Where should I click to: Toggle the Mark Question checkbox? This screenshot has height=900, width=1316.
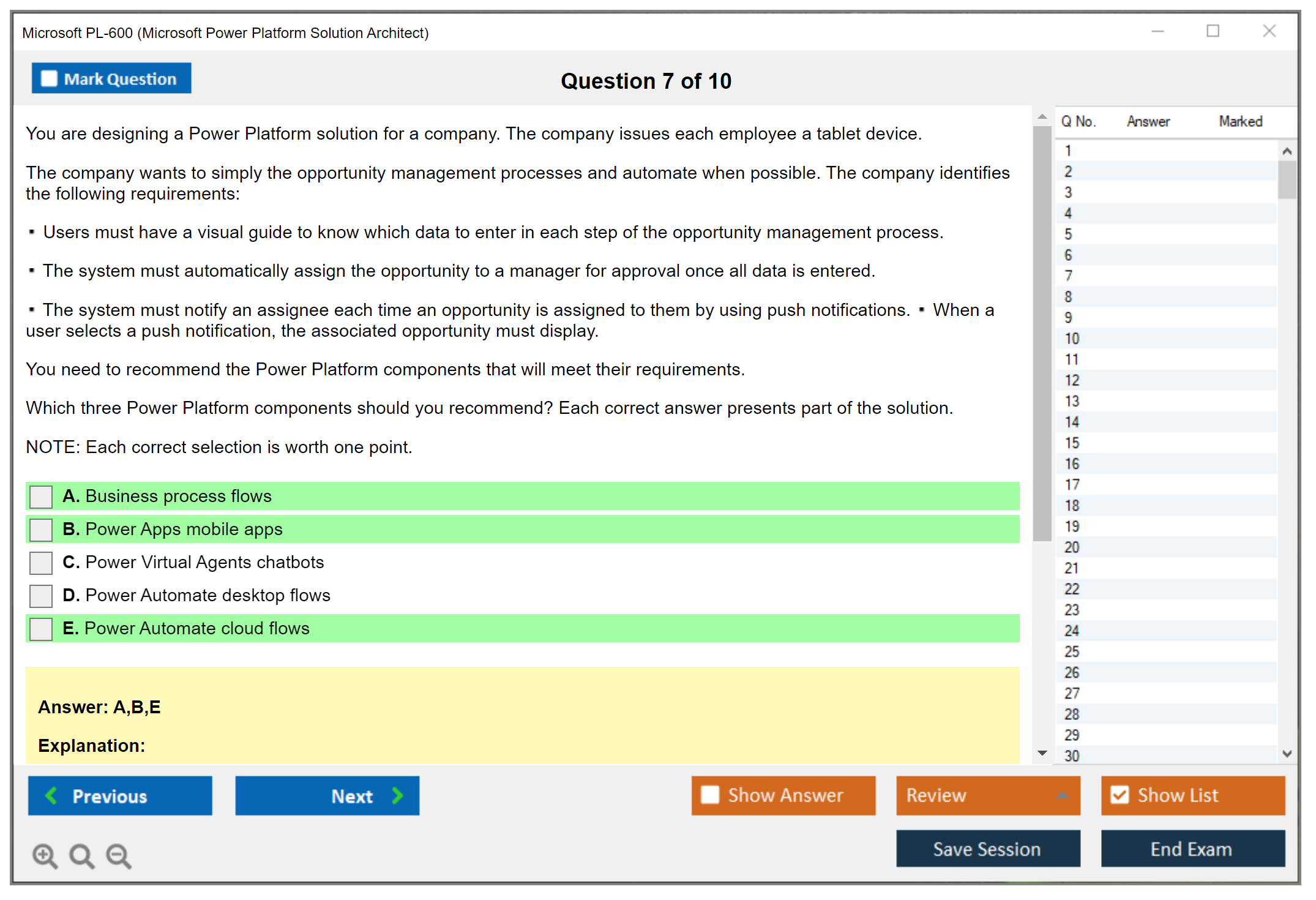pyautogui.click(x=49, y=79)
